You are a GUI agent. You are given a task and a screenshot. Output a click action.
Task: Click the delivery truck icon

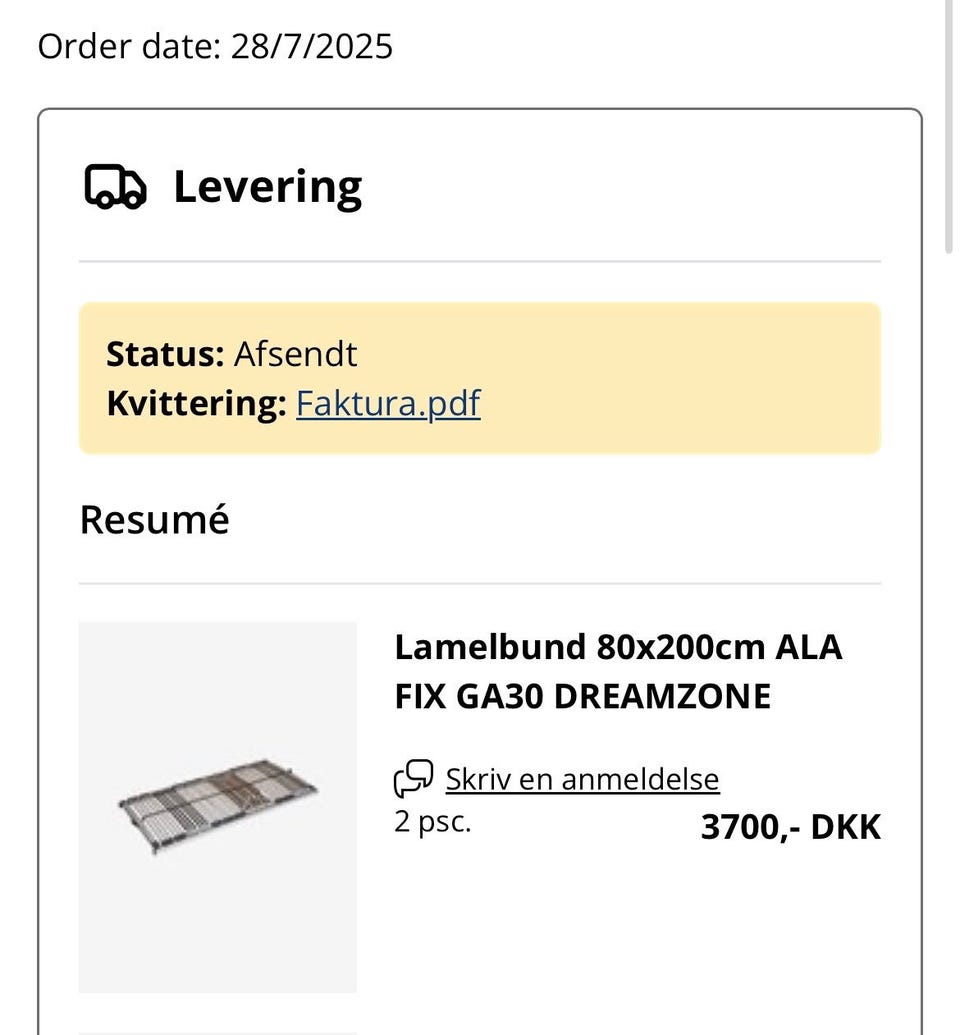pos(115,187)
